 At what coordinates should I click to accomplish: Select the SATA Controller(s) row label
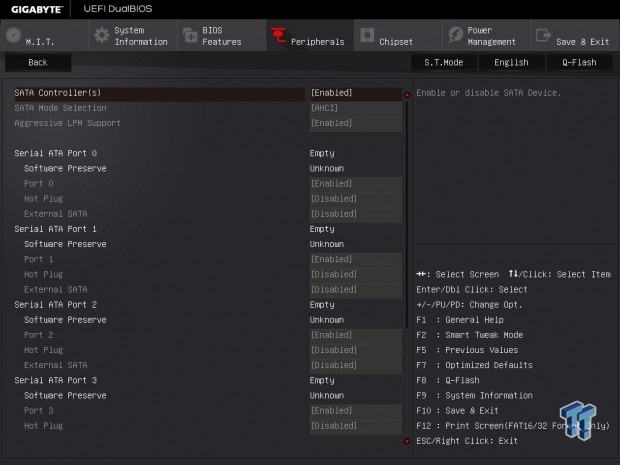[58, 93]
